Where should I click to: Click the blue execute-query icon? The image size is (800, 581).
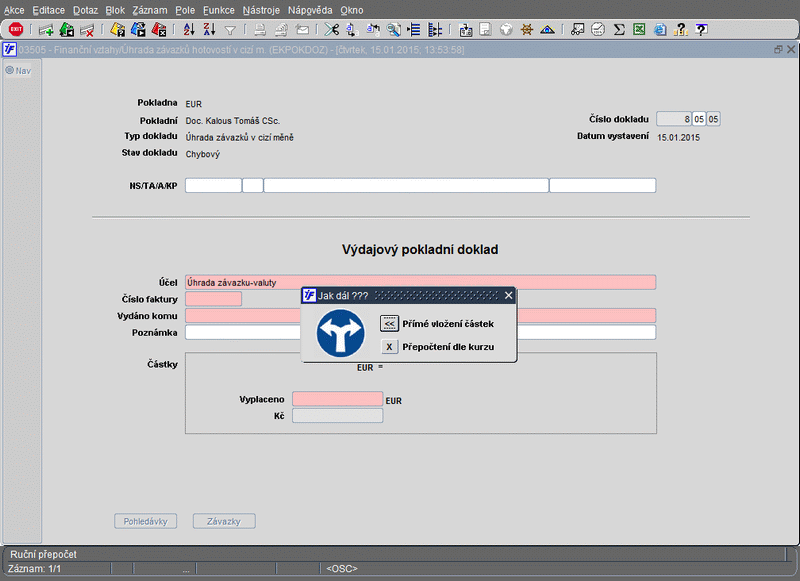(x=138, y=30)
